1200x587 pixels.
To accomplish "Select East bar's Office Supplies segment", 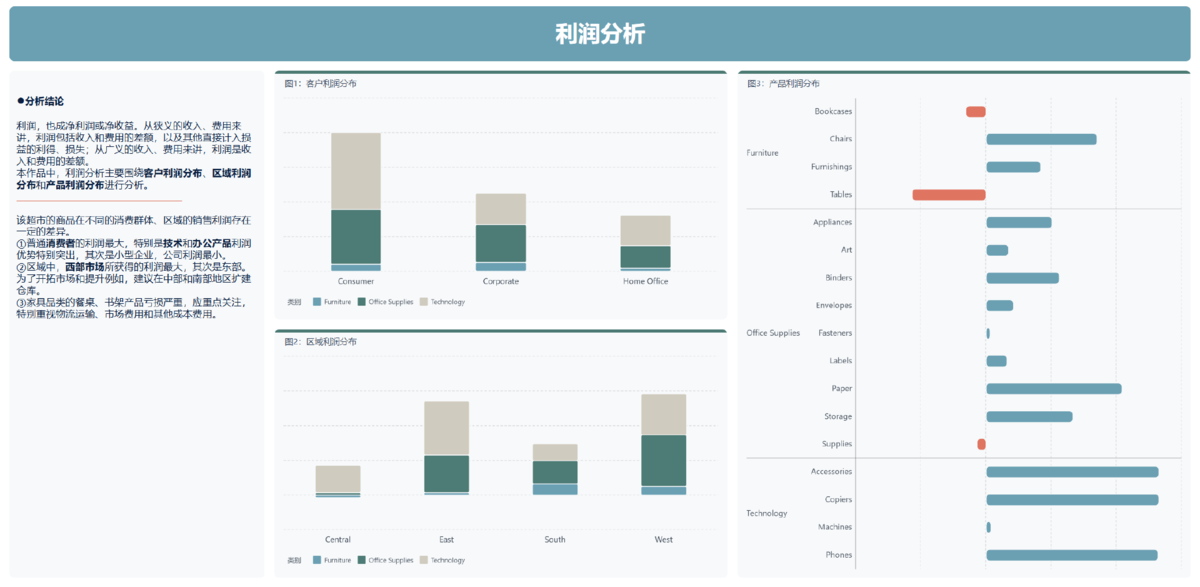I will pyautogui.click(x=447, y=474).
